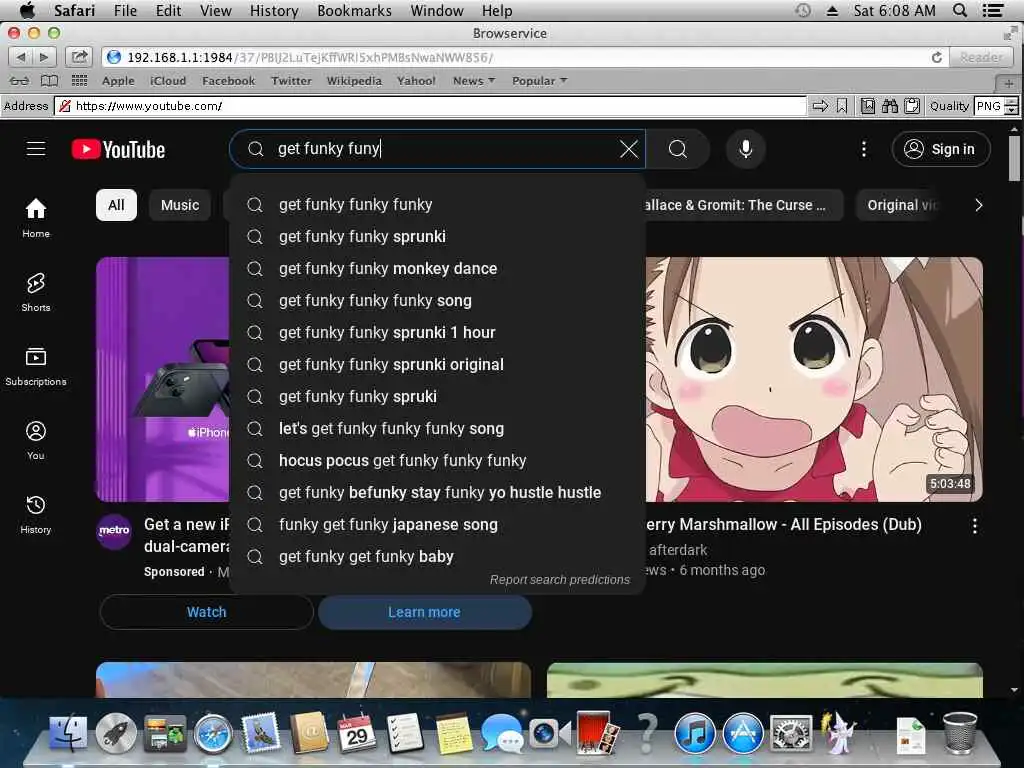Open Subscriptions in the sidebar
This screenshot has width=1024, height=768.
36,366
